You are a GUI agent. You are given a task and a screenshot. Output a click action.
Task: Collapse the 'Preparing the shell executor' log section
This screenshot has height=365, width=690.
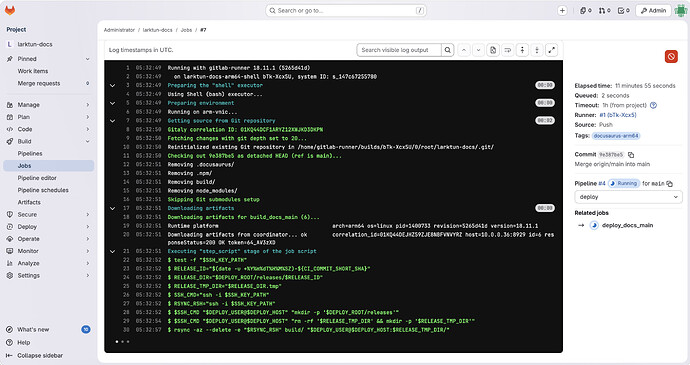tap(113, 85)
